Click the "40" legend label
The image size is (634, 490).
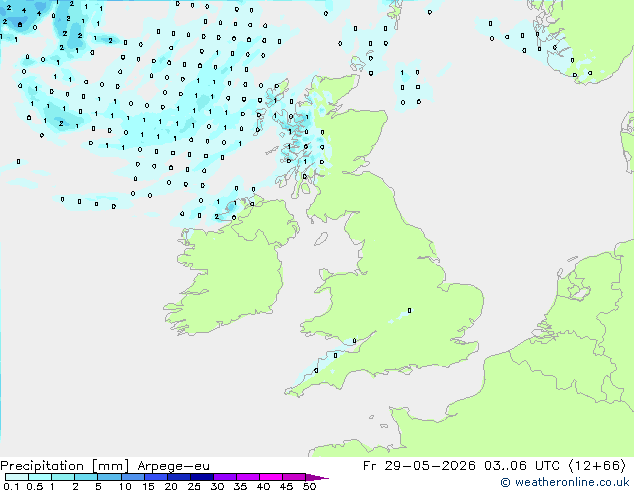[x=263, y=486]
